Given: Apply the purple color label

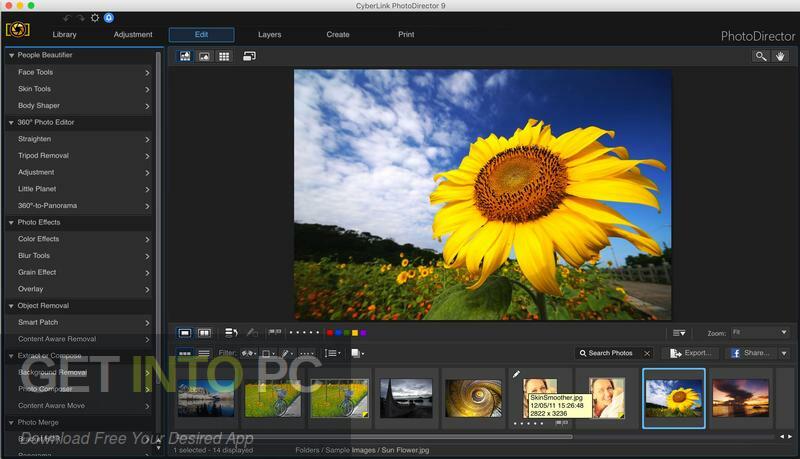Looking at the screenshot, I should pos(363,333).
